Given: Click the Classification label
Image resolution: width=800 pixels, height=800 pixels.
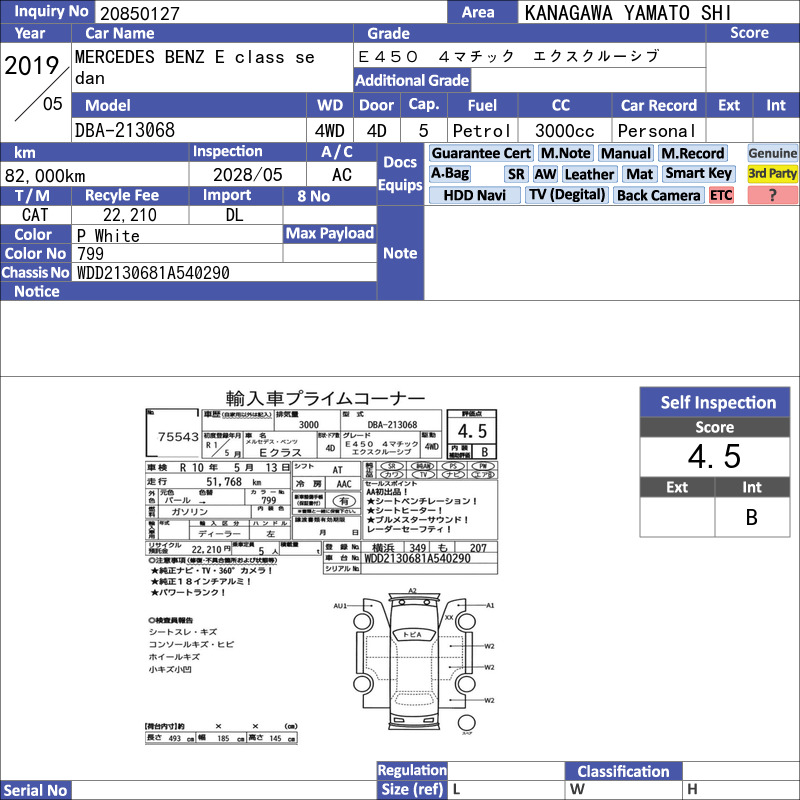Looking at the screenshot, I should (623, 771).
